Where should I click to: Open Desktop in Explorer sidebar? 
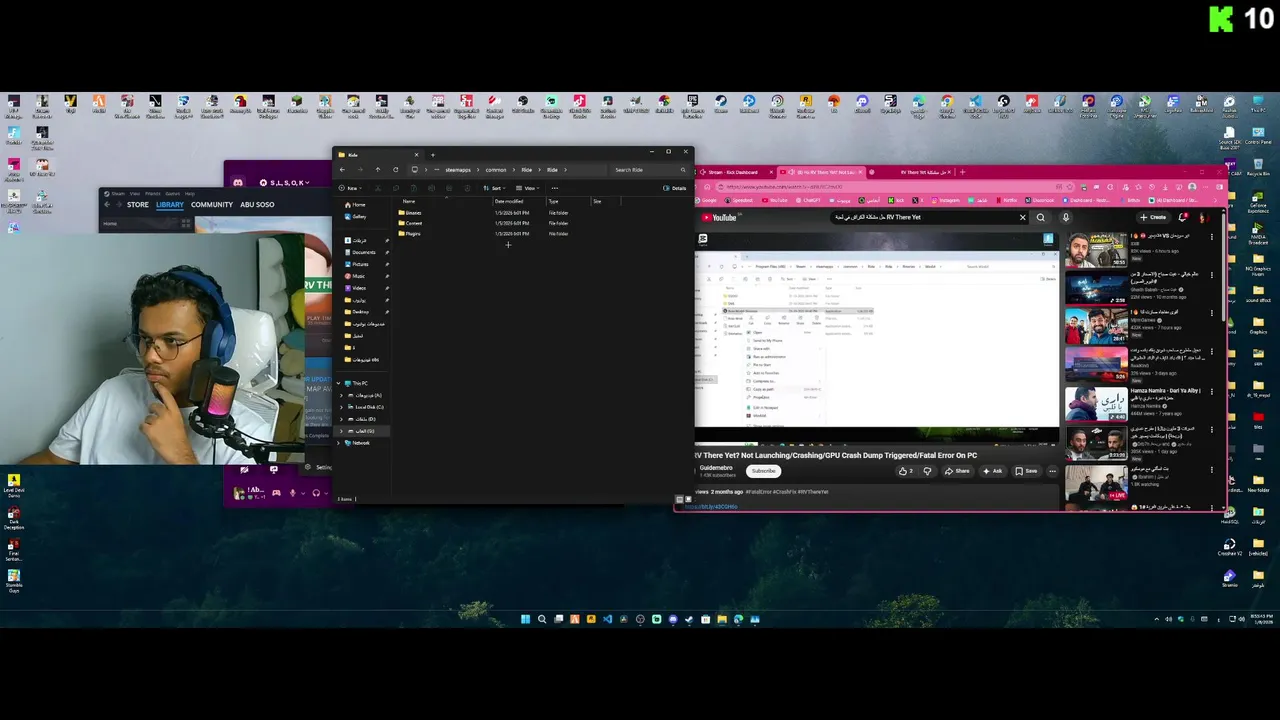point(355,312)
